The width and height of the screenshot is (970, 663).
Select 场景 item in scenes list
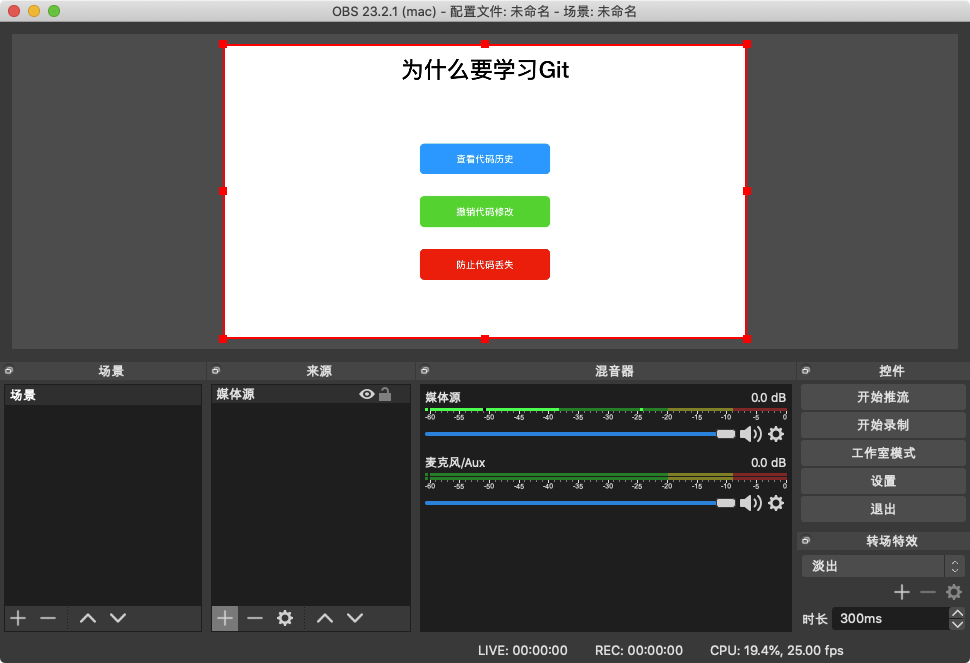click(103, 395)
